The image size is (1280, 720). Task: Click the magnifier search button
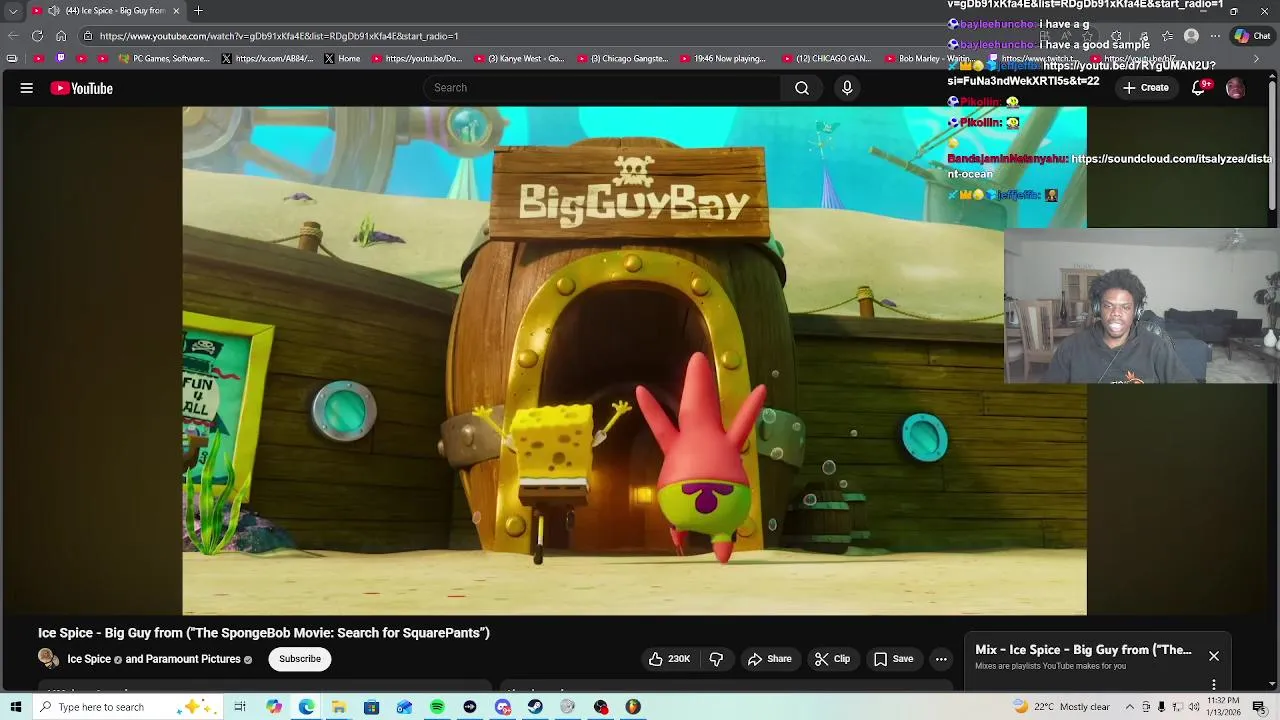(802, 88)
